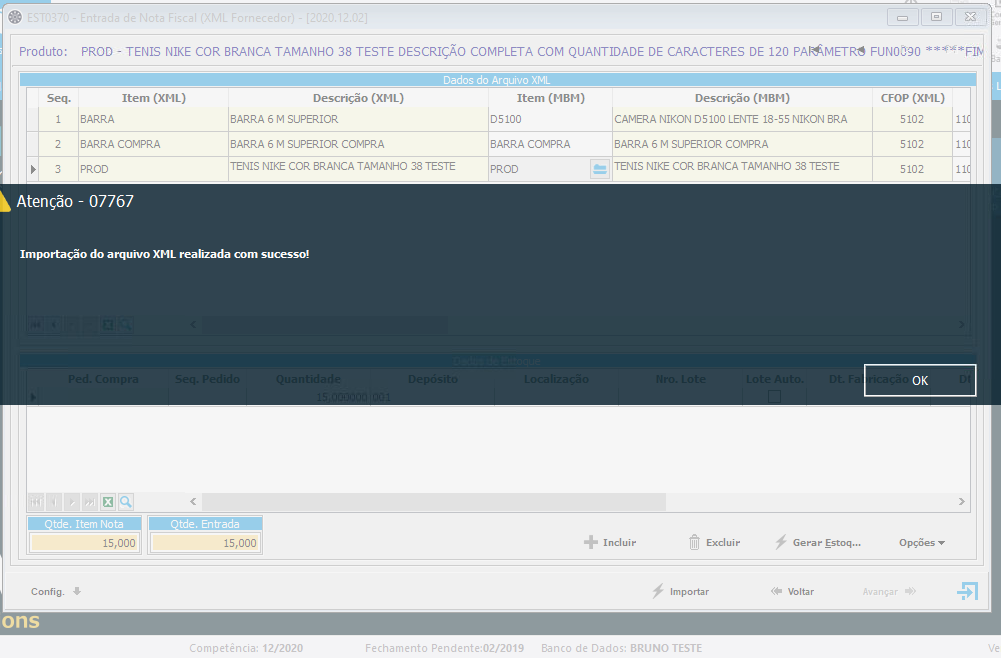Screen dimensions: 1001x658
Task: Click the Avançar button label
Action: click(x=880, y=592)
